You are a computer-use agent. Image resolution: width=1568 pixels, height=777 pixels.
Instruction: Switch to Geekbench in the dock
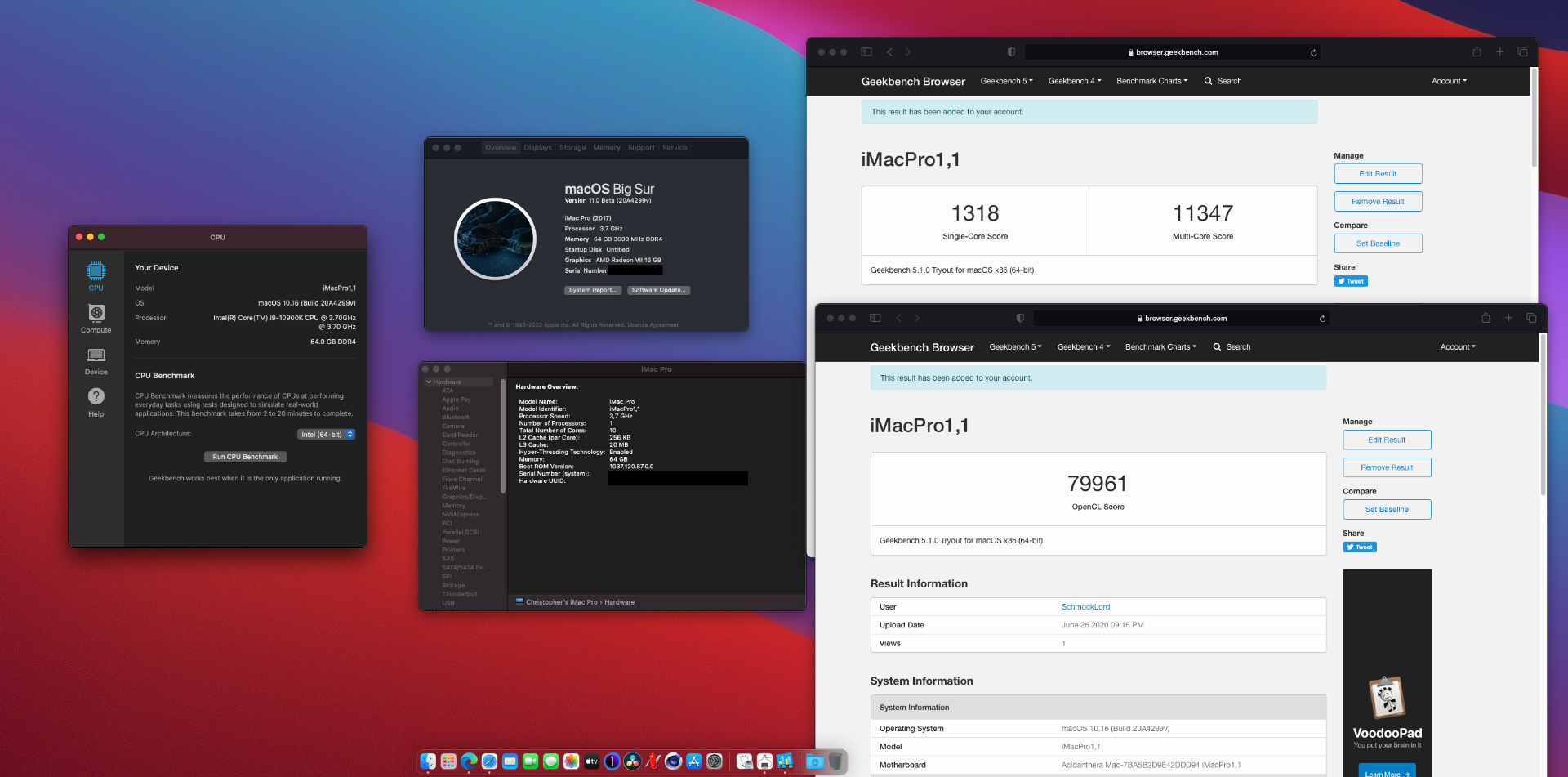click(785, 761)
